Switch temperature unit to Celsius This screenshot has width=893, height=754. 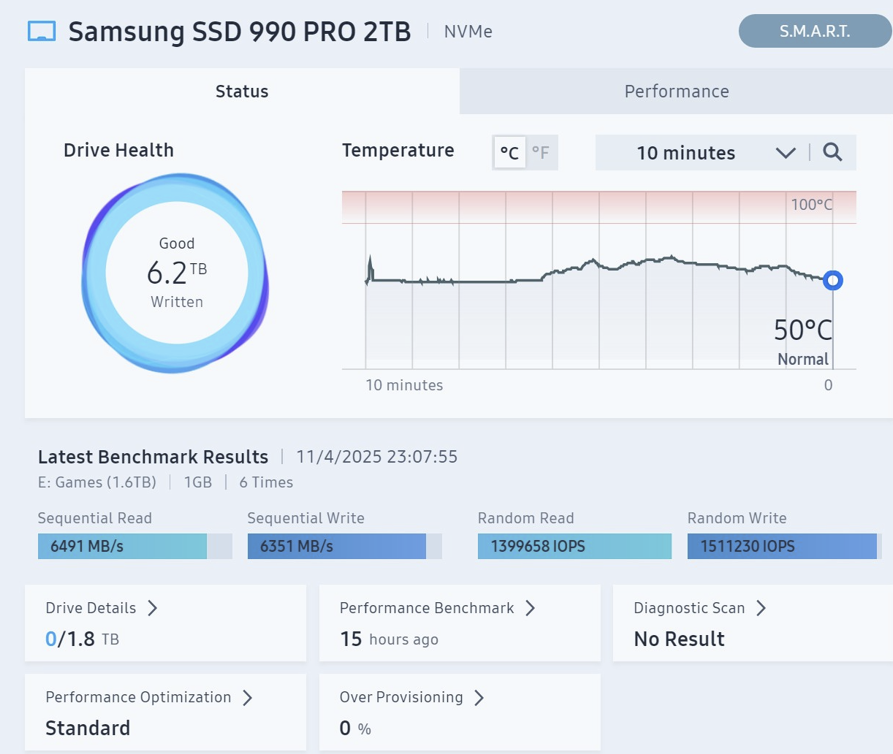point(510,153)
